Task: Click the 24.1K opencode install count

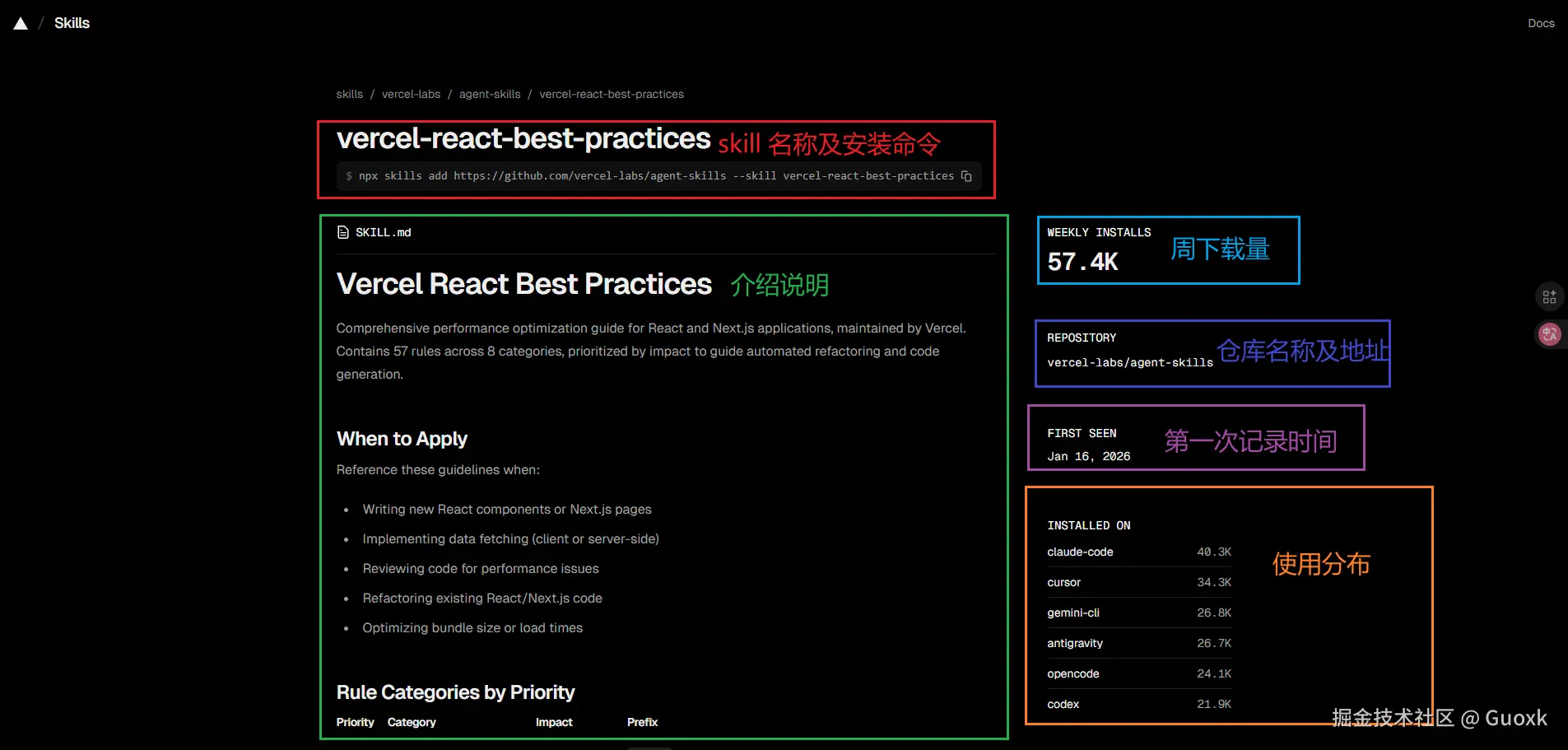Action: [1214, 673]
